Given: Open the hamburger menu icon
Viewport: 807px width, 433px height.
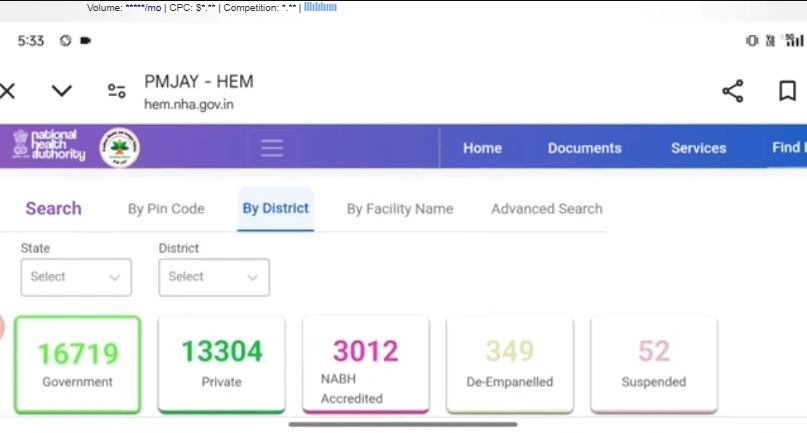Looking at the screenshot, I should [x=272, y=148].
